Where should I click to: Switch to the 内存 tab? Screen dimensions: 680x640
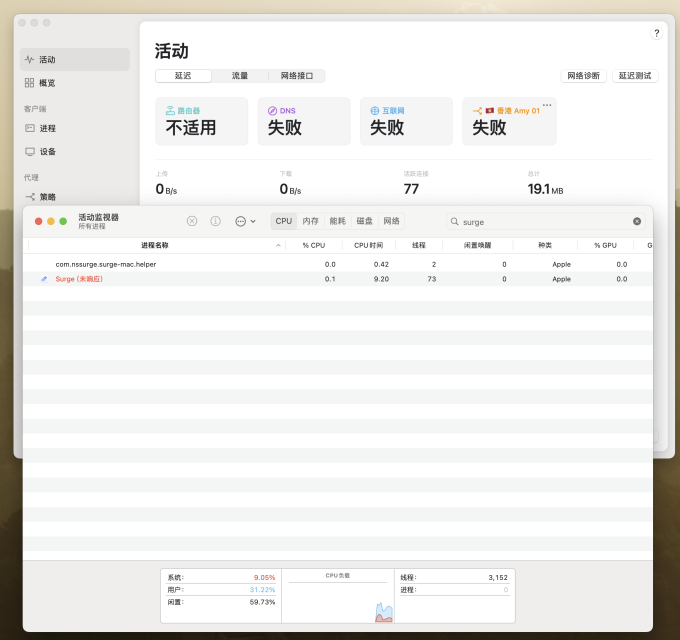pyautogui.click(x=311, y=221)
